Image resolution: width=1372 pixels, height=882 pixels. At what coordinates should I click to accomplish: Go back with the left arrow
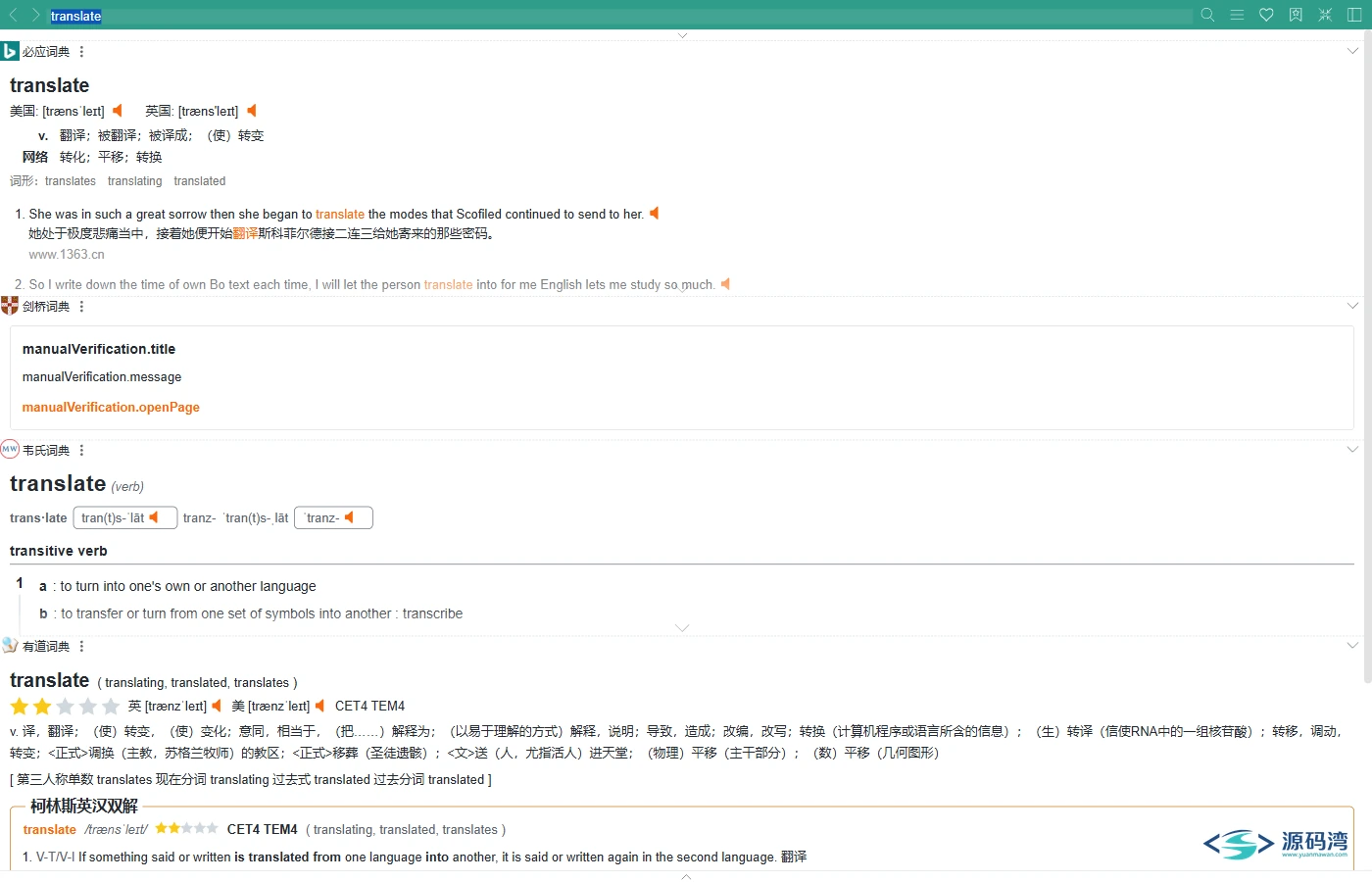(14, 15)
